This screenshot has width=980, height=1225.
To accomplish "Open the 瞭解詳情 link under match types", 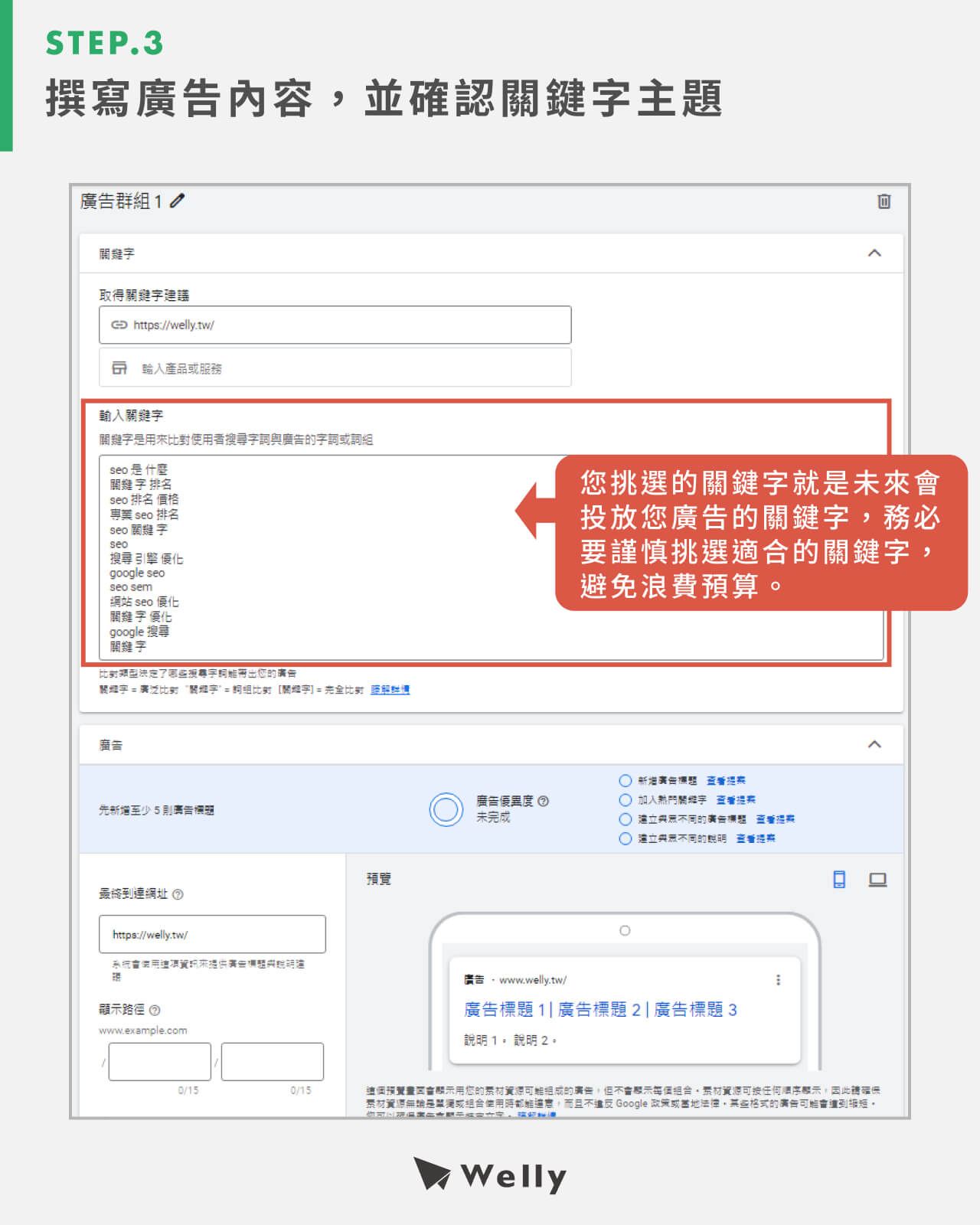I will coord(390,690).
